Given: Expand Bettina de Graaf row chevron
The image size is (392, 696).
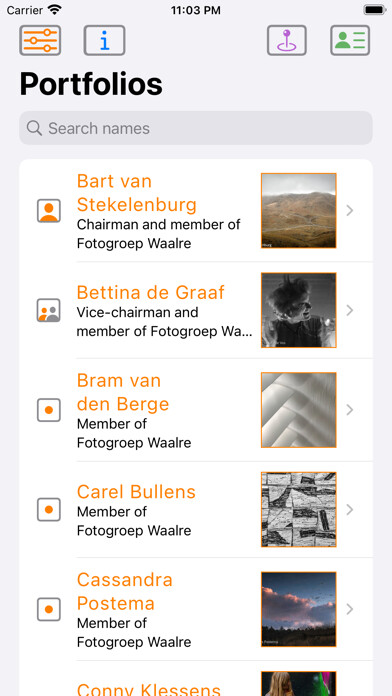Looking at the screenshot, I should click(350, 310).
